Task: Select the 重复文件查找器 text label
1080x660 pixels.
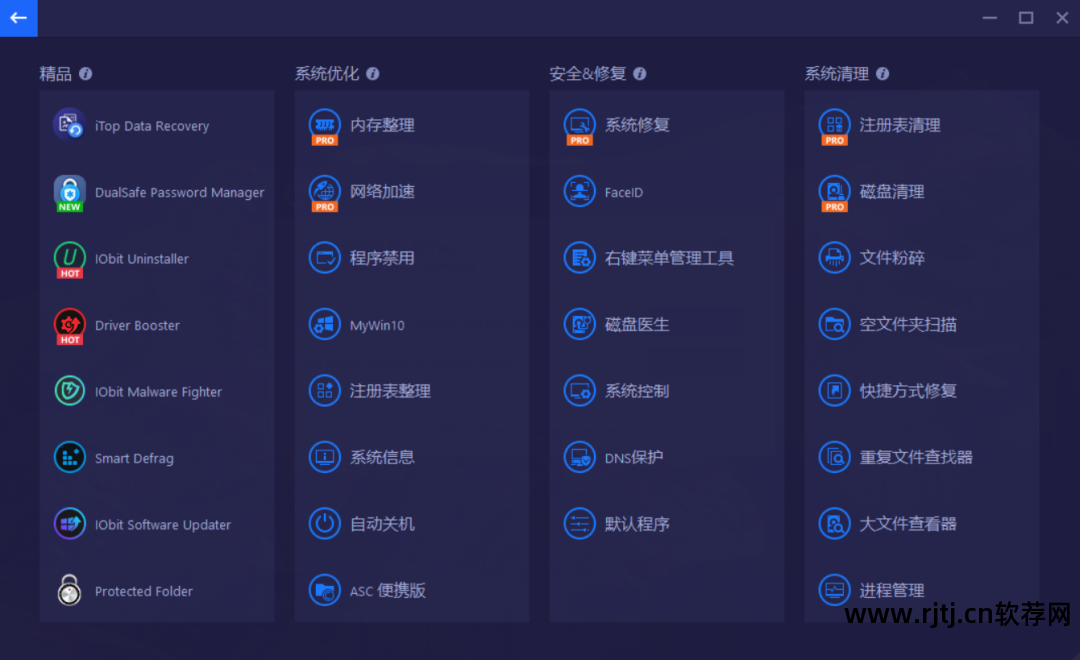Action: pos(915,457)
